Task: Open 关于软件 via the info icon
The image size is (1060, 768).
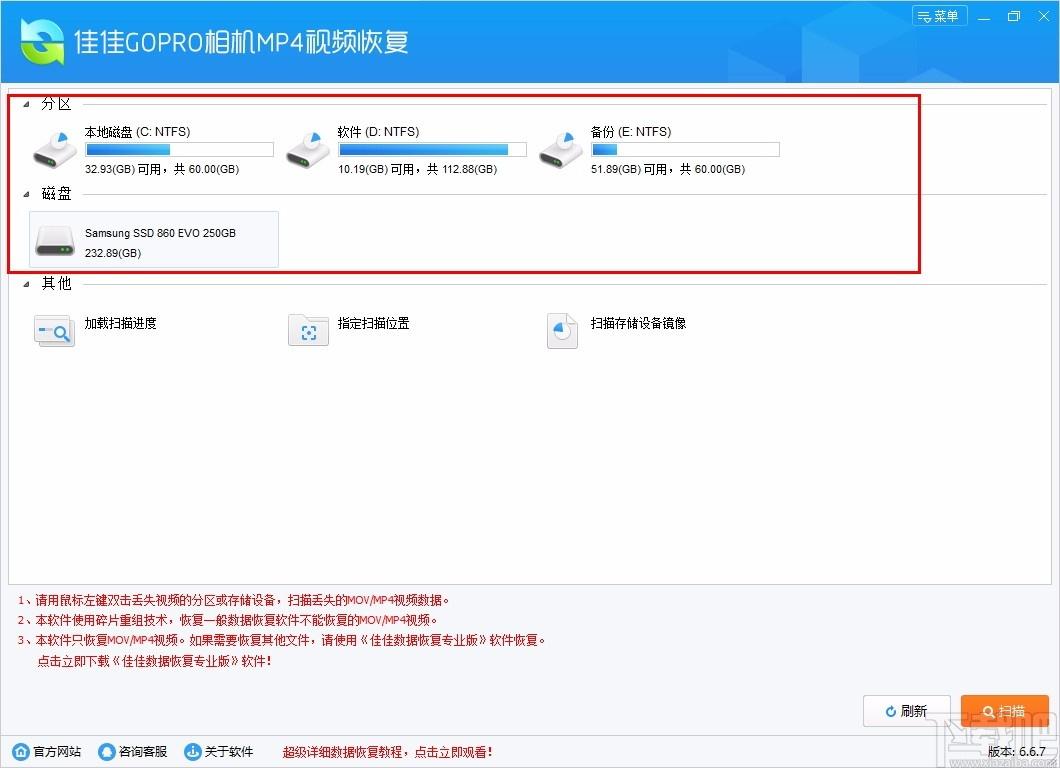Action: [x=193, y=751]
